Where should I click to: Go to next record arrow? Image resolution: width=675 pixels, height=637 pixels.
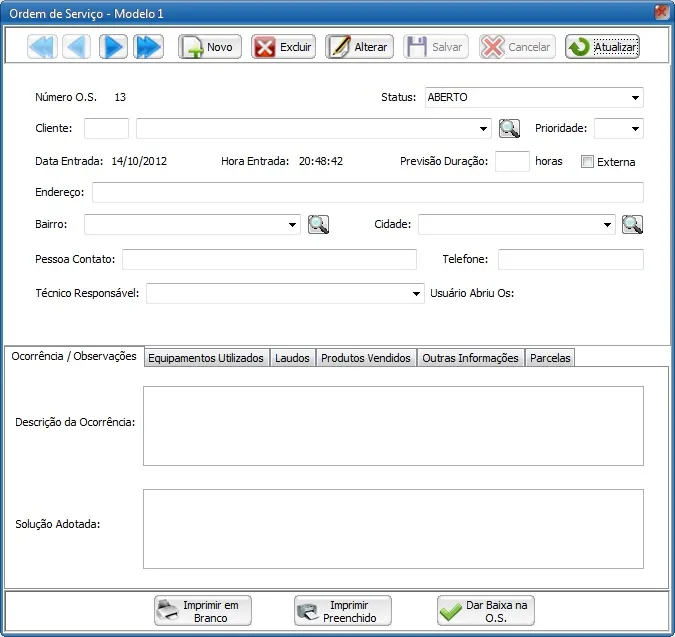coord(113,46)
